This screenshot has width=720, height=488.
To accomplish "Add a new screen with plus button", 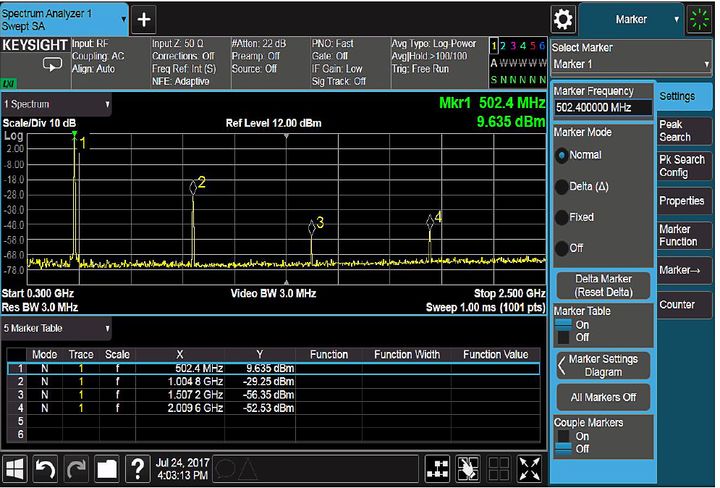I will tap(144, 19).
